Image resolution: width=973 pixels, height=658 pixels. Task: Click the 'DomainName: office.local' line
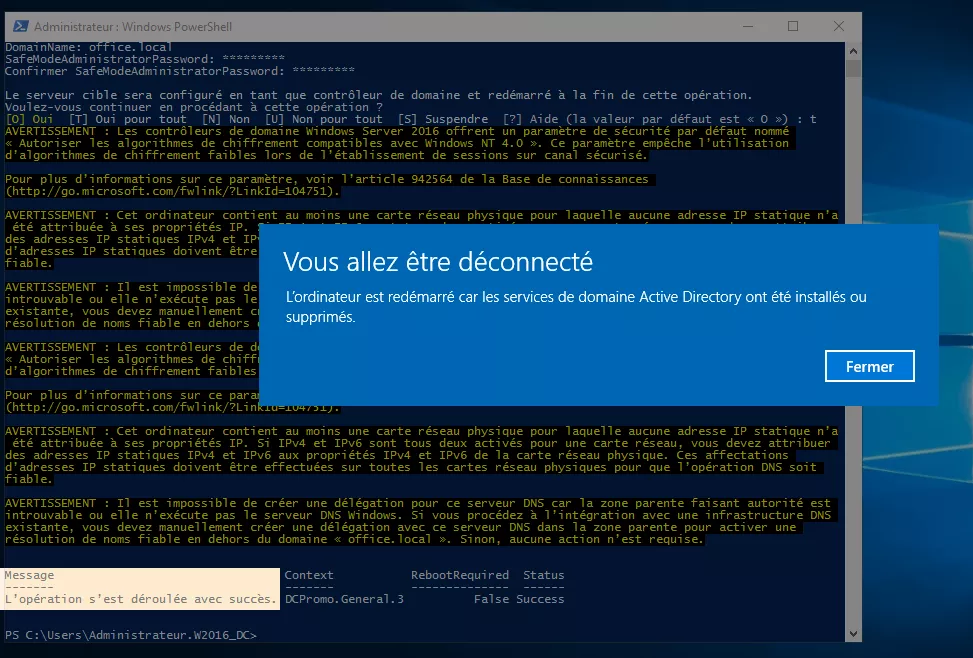[89, 47]
